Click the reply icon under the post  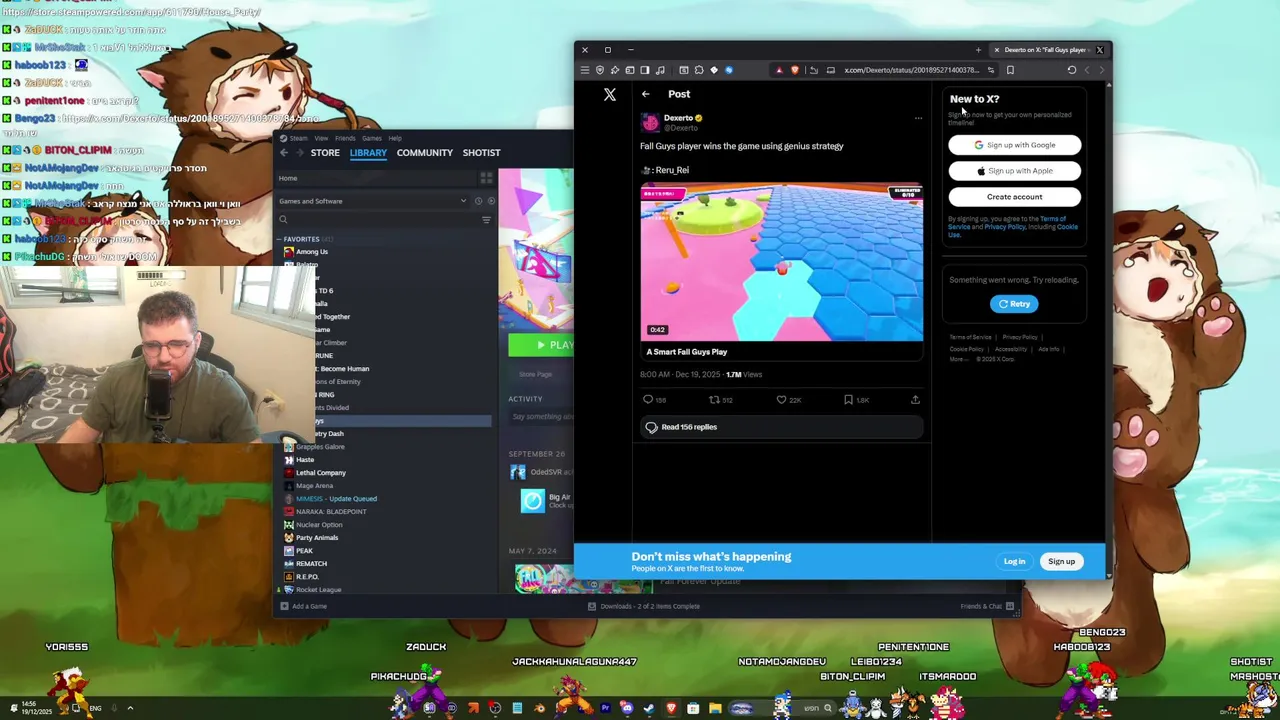click(648, 400)
